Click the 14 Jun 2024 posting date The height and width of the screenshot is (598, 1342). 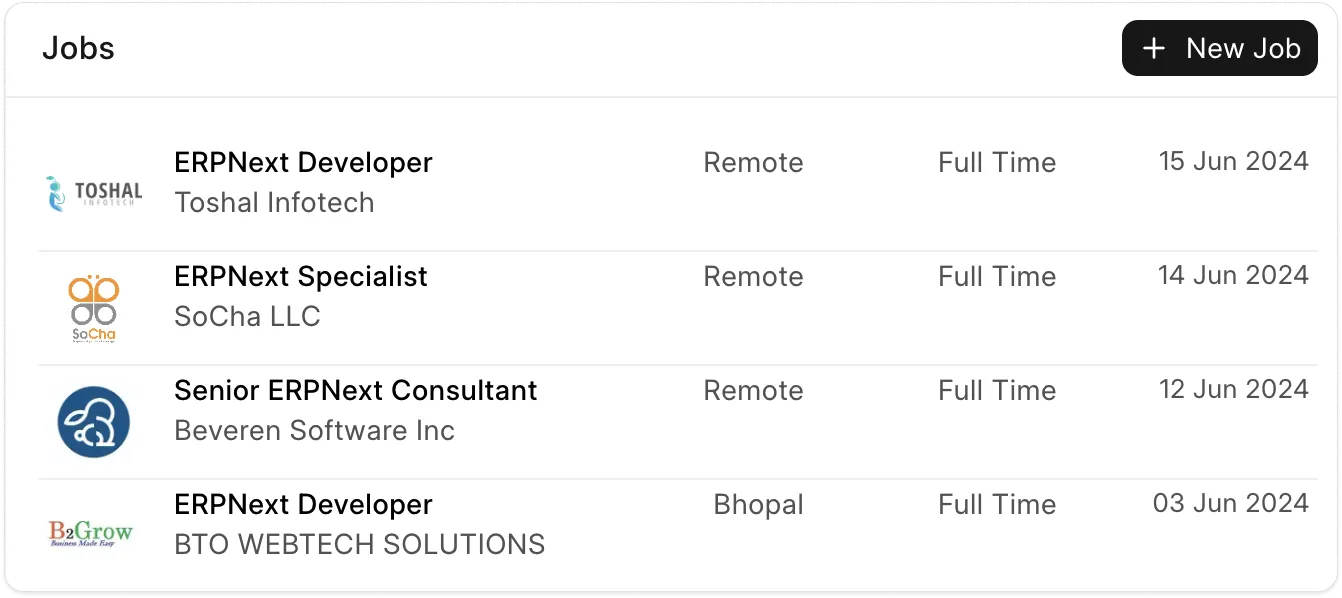(x=1233, y=275)
